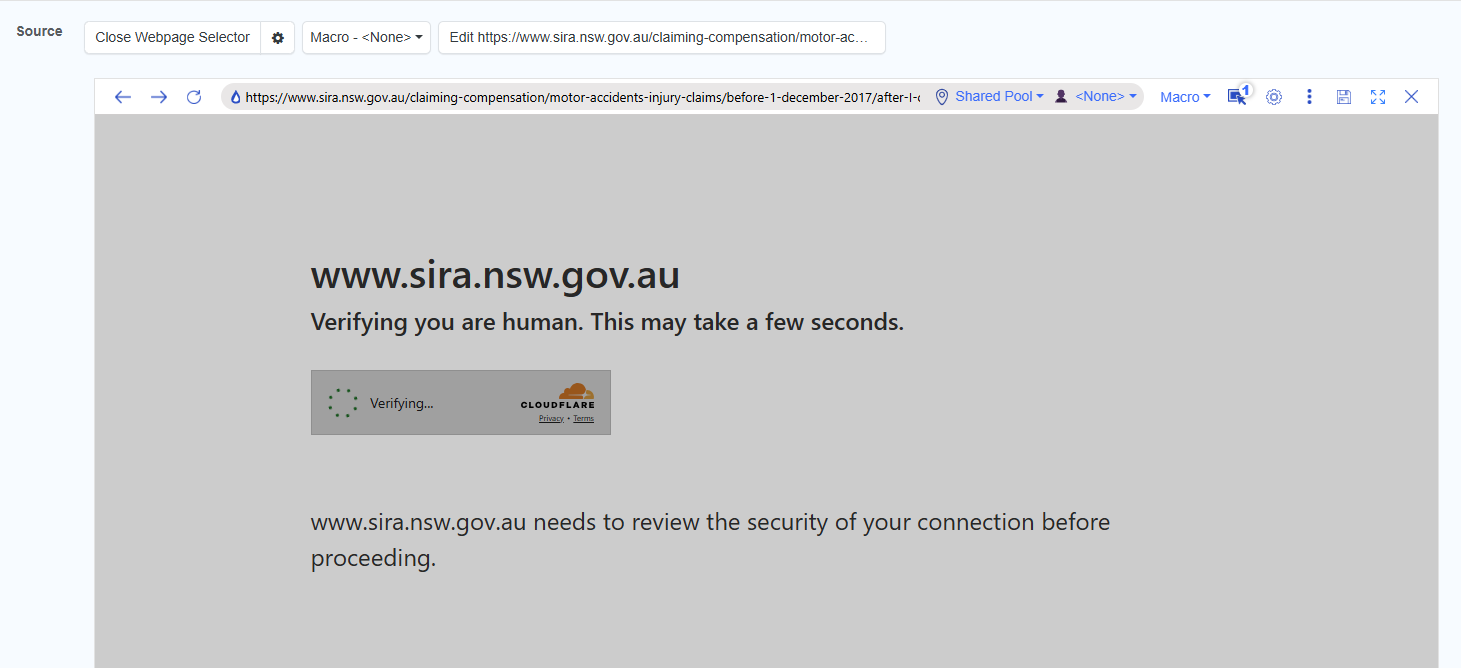
Task: Click the Close Webpage Selector button
Action: click(173, 38)
